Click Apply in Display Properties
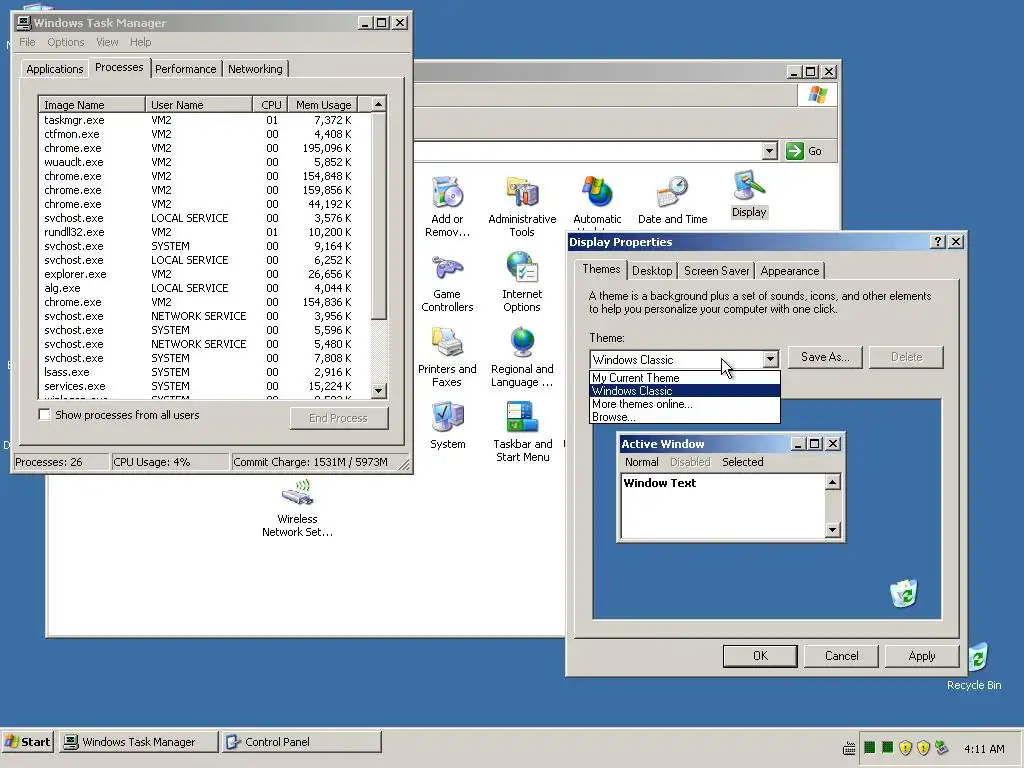1024x768 pixels. coord(921,656)
